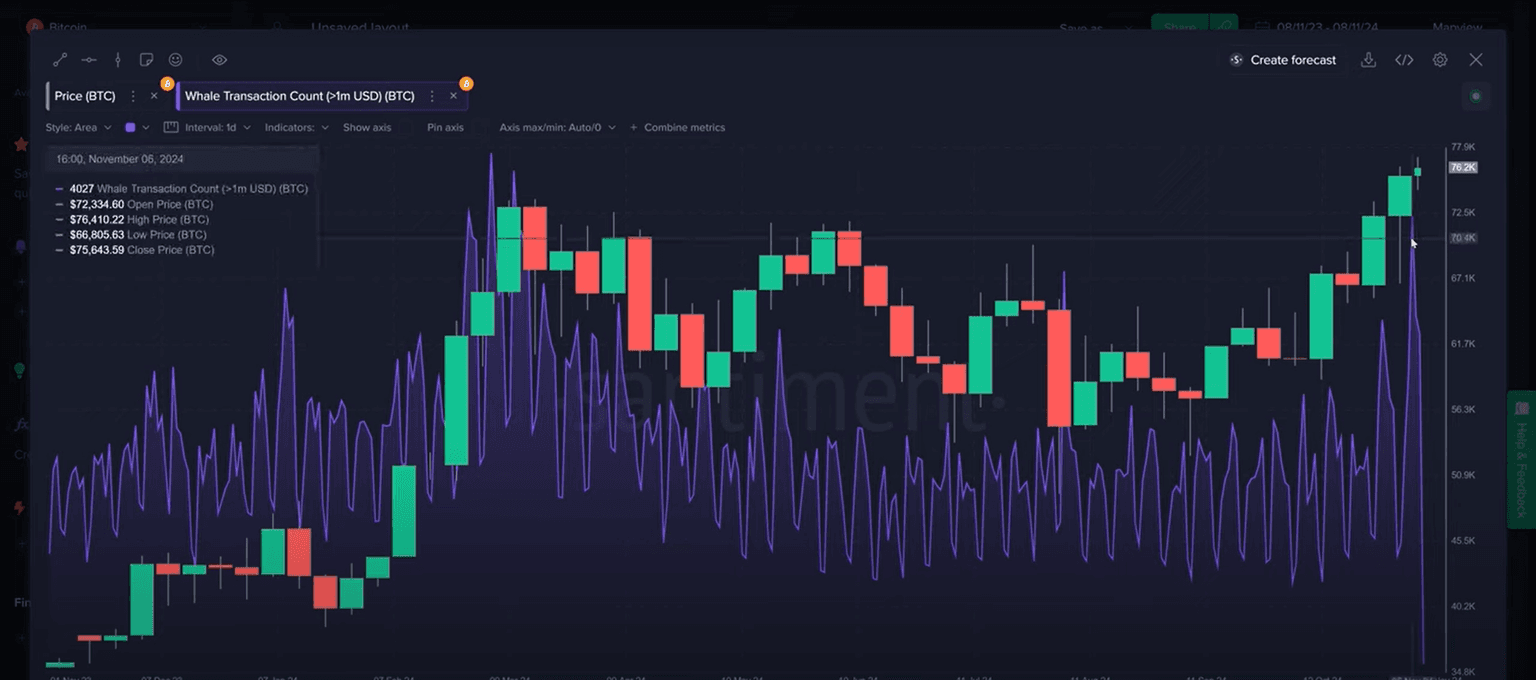This screenshot has width=1536, height=680.
Task: Open the purple metric color swatch
Action: click(x=131, y=128)
